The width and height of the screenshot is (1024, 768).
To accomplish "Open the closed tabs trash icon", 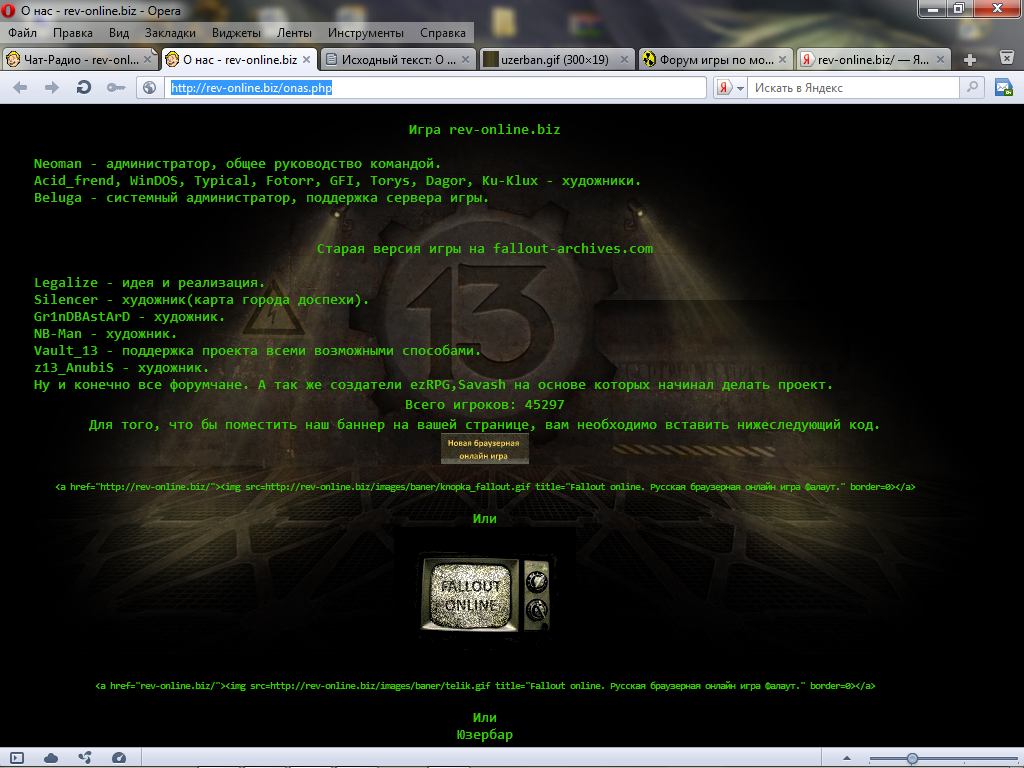I will 1006,58.
